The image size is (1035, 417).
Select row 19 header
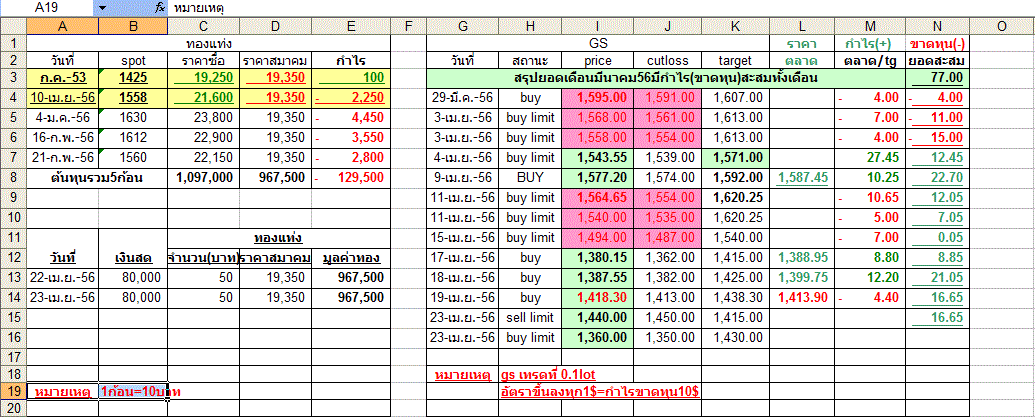click(x=13, y=391)
